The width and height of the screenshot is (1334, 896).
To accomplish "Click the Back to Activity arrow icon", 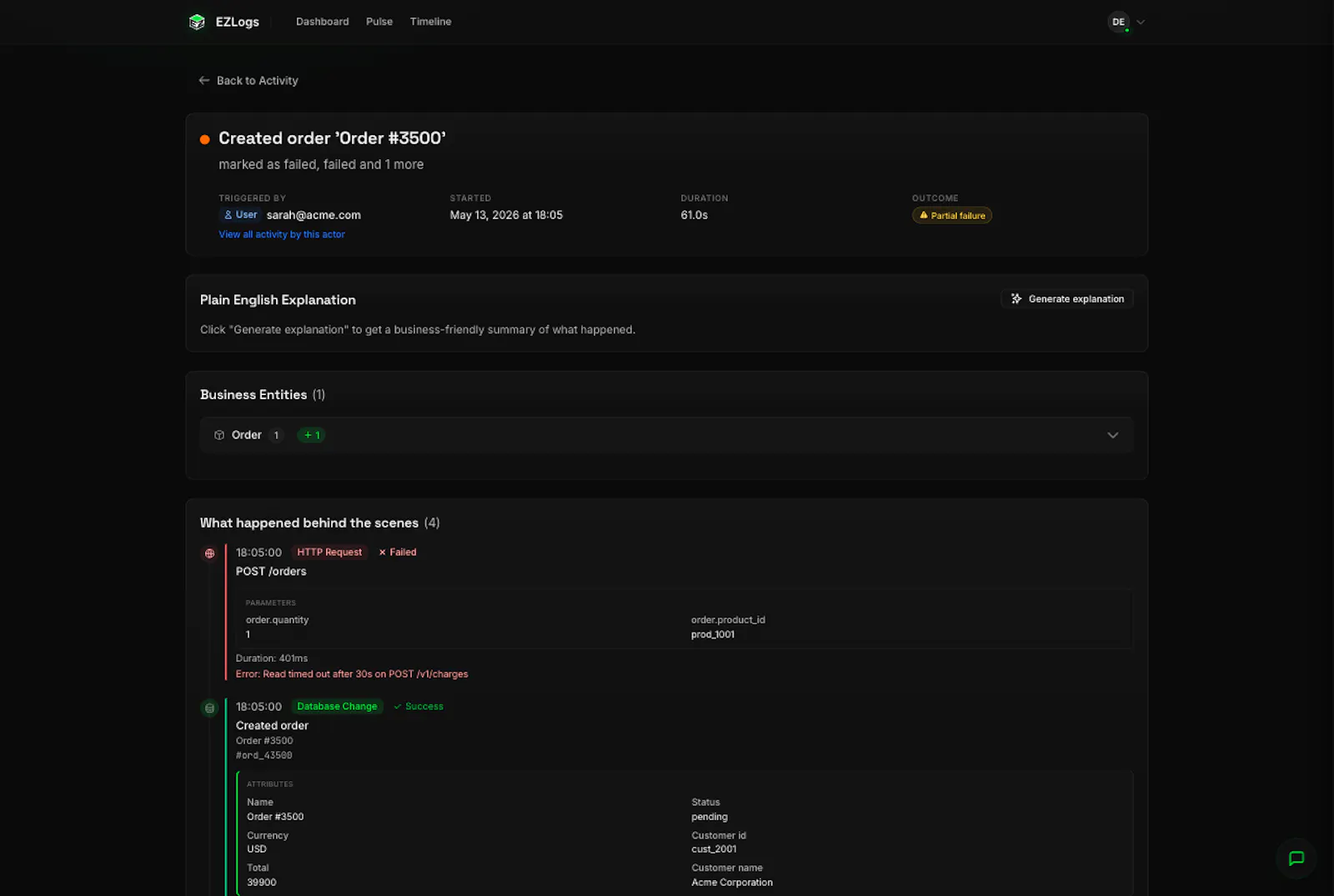I will click(204, 81).
